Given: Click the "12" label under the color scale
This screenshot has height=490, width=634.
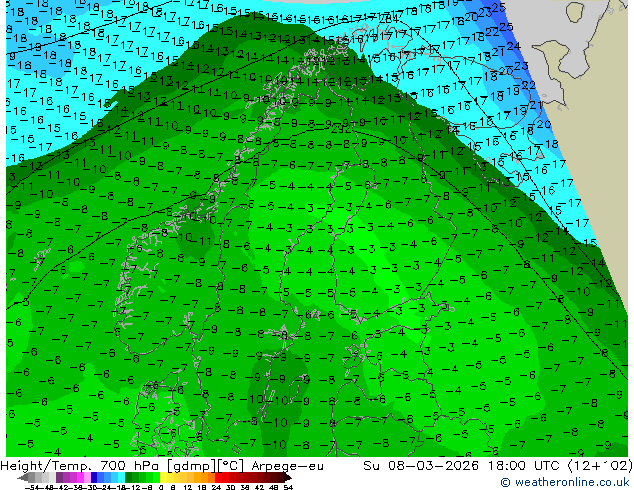Looking at the screenshot, I should pyautogui.click(x=188, y=488).
